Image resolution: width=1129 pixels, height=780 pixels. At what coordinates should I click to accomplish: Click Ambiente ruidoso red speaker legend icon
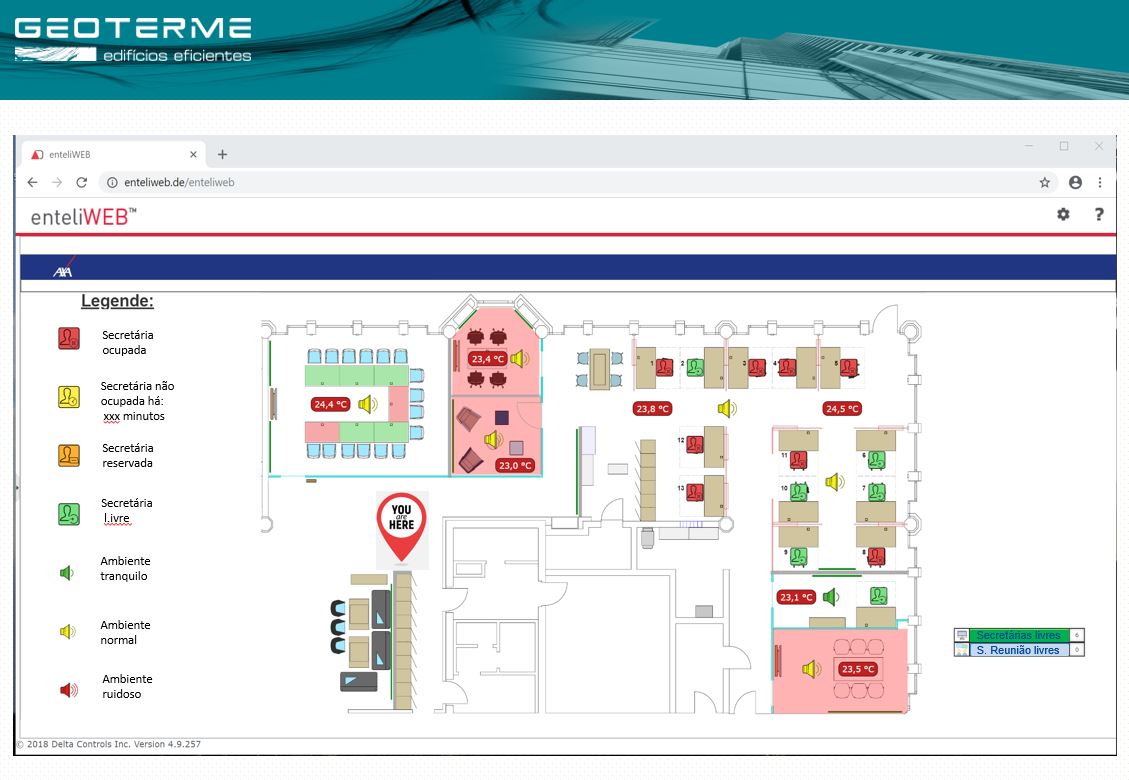coord(68,690)
